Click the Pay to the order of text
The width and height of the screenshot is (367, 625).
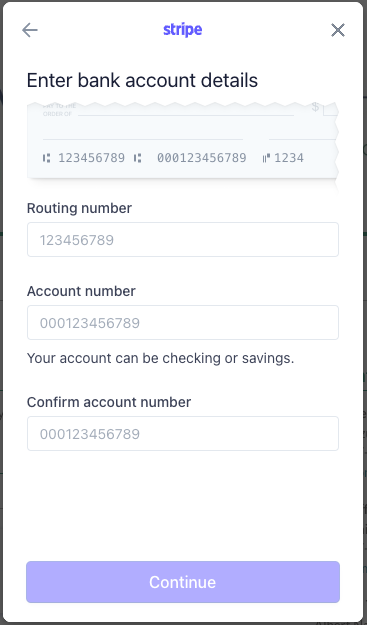pyautogui.click(x=59, y=110)
